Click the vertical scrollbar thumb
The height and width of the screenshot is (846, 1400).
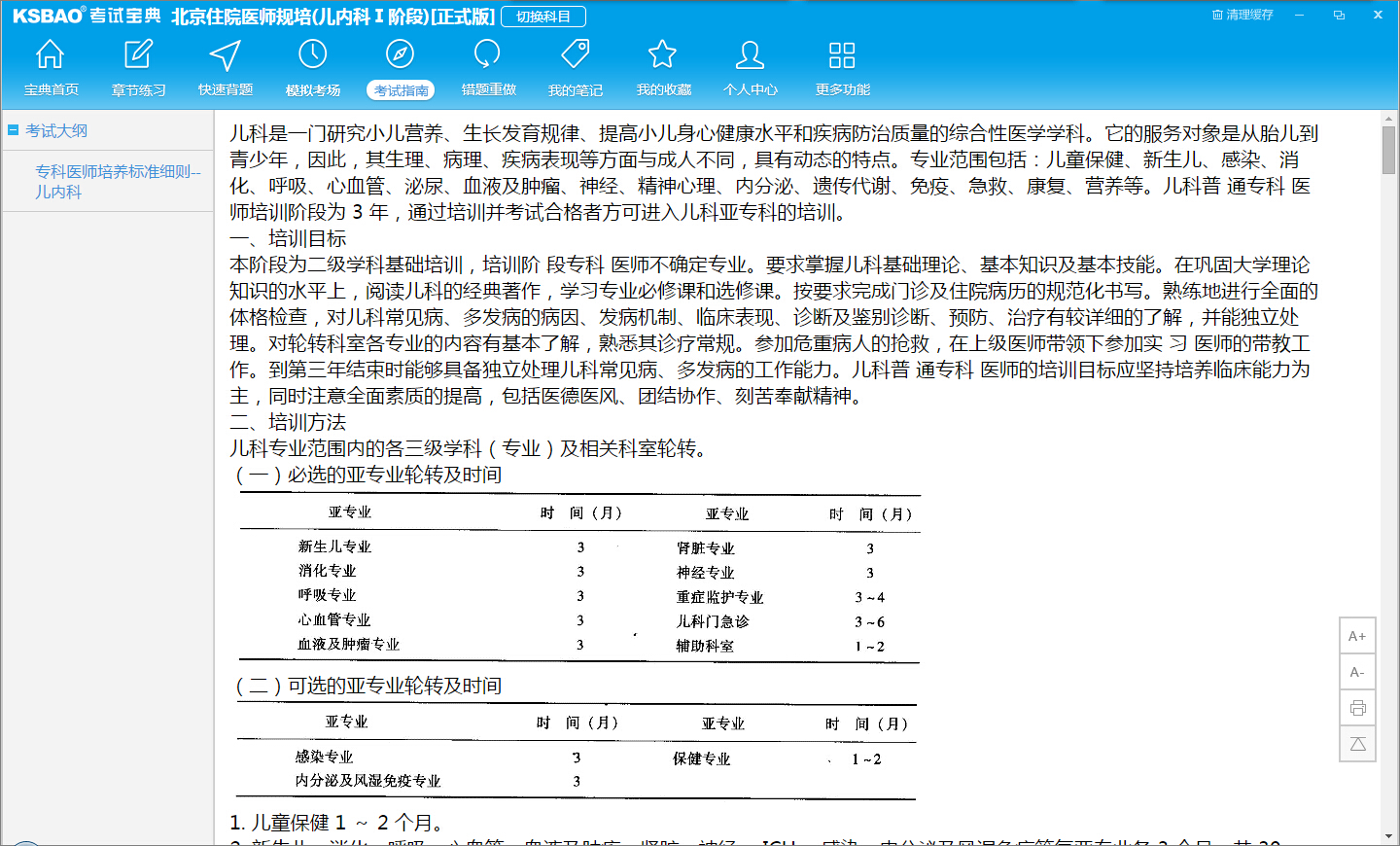click(x=1388, y=150)
